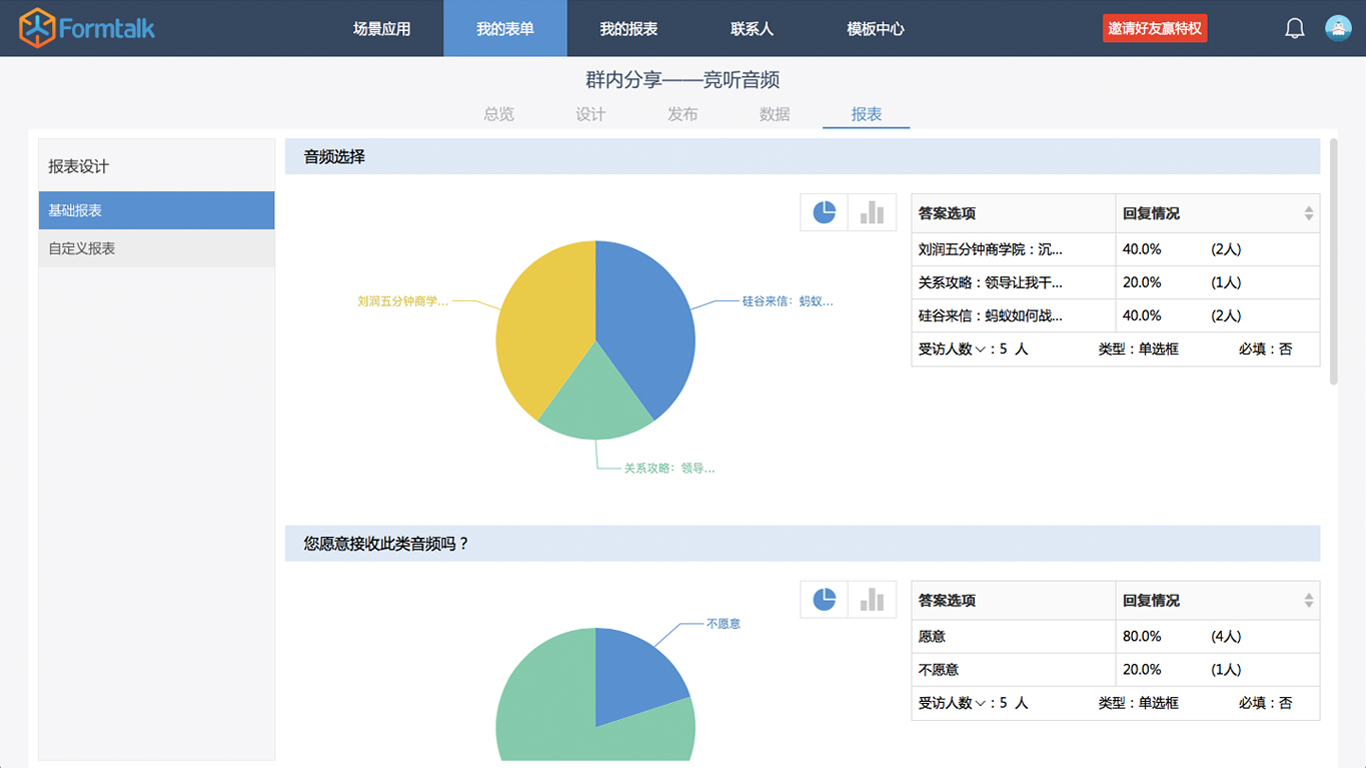Click the 报表设计 sidebar title
The image size is (1366, 768).
pyautogui.click(x=78, y=166)
